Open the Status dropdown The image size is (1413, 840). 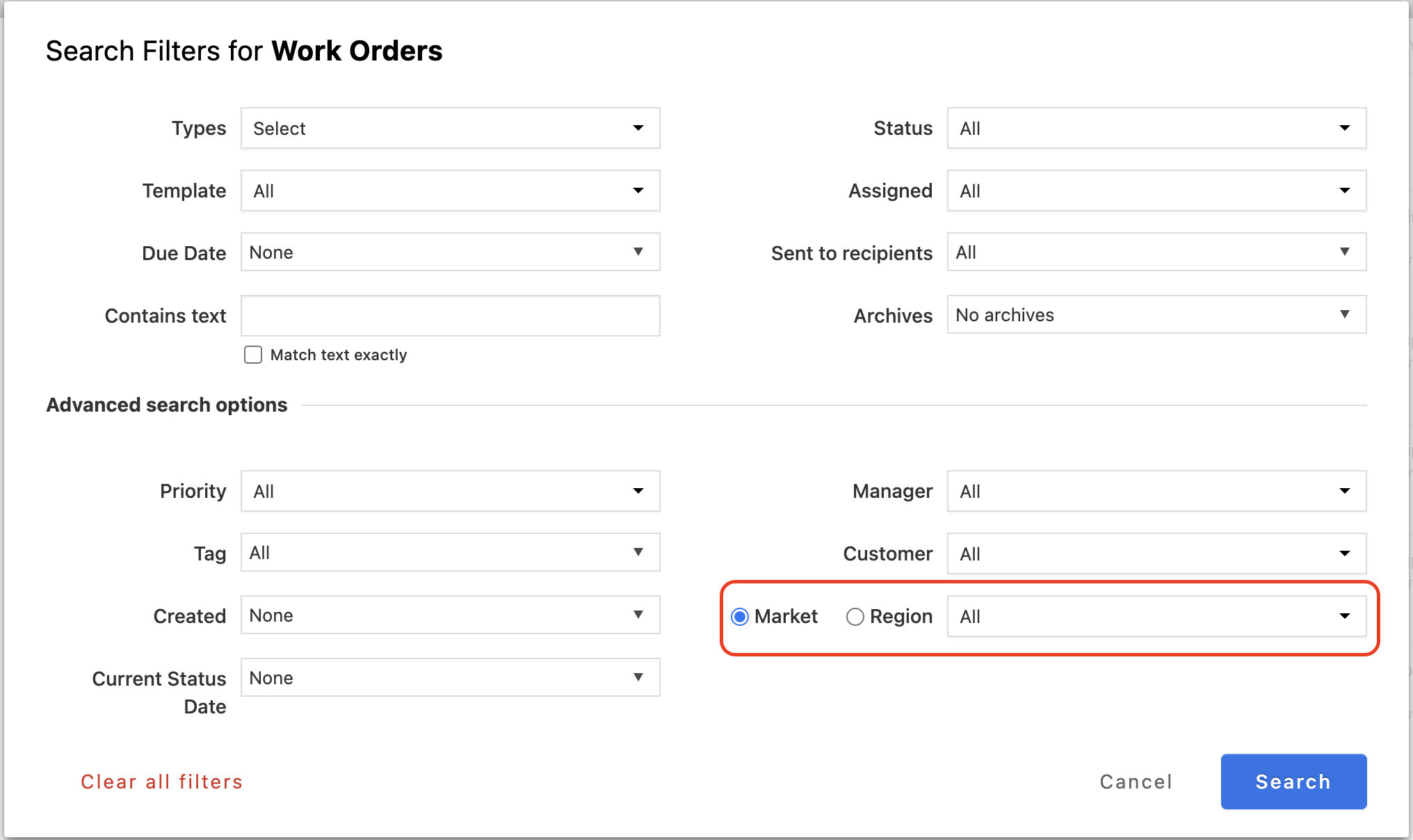coord(1156,128)
